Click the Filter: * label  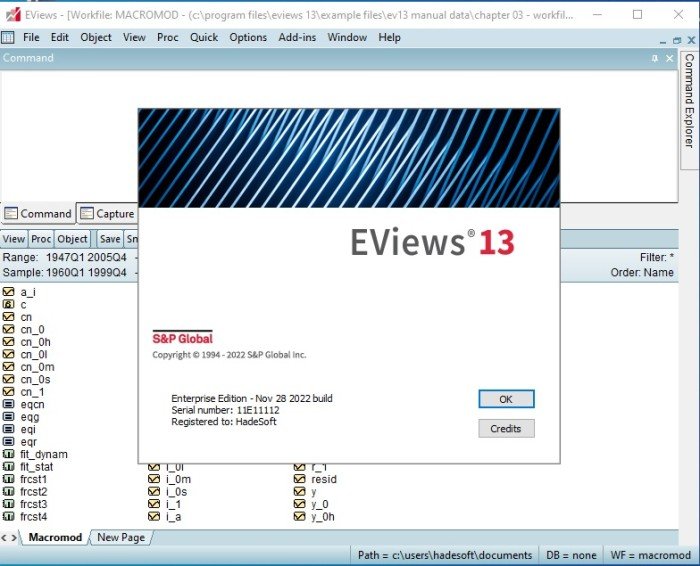(x=657, y=258)
